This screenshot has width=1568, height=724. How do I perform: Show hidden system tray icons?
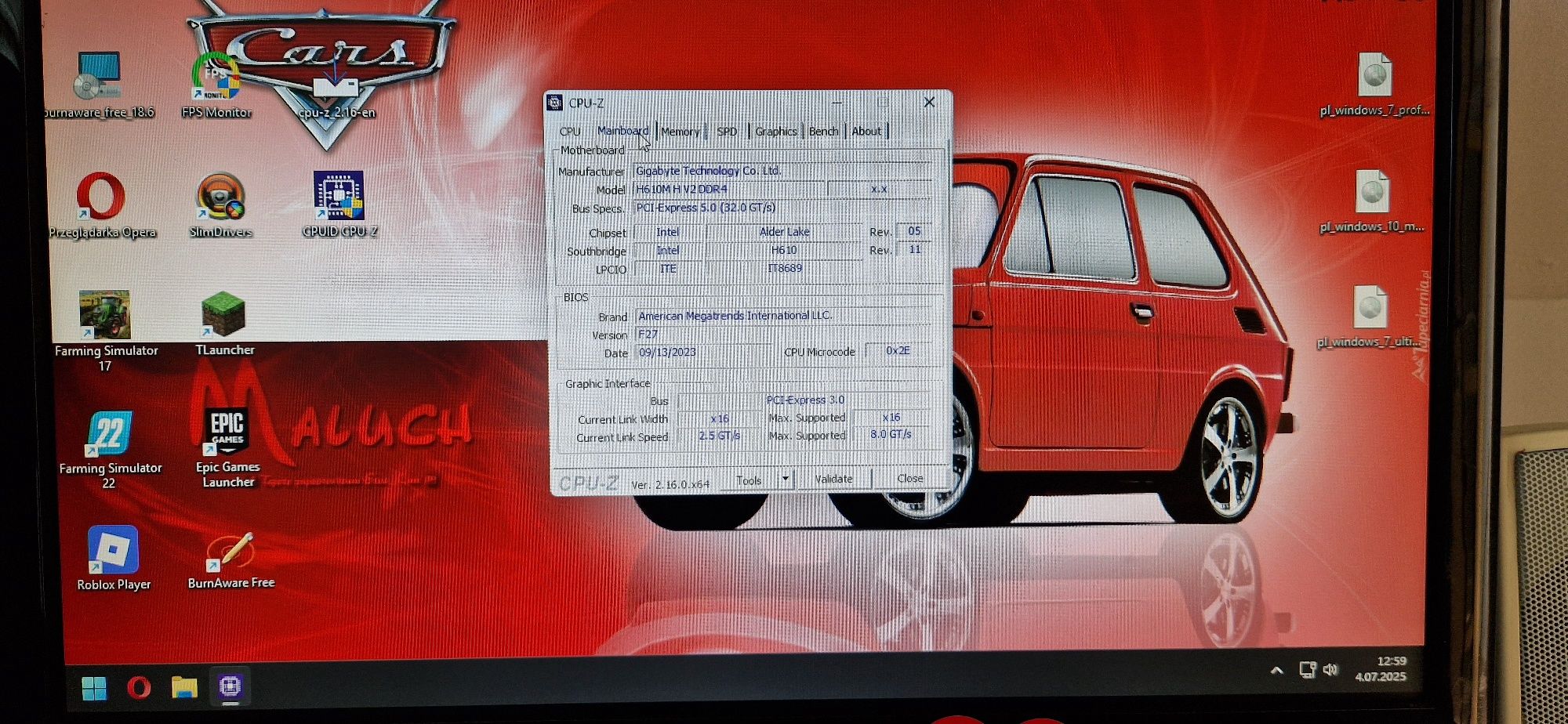point(1276,670)
